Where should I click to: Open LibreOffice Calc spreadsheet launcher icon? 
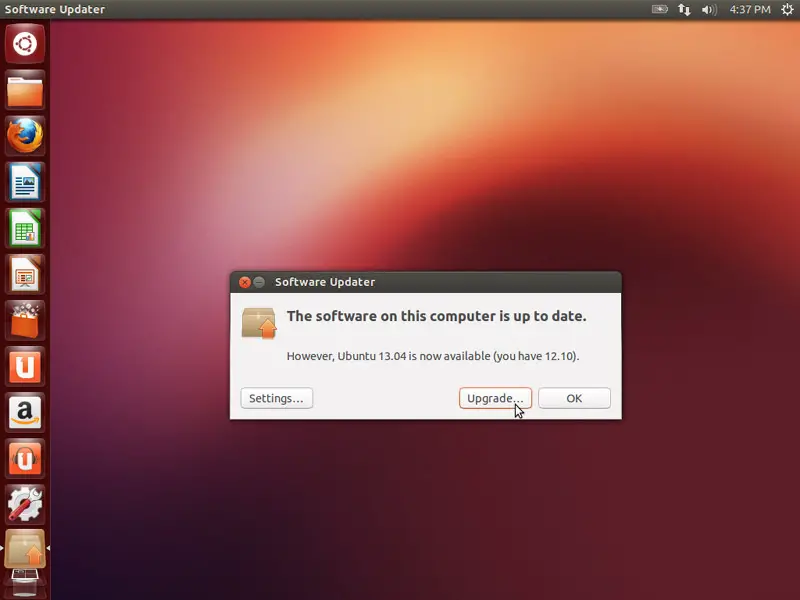25,228
